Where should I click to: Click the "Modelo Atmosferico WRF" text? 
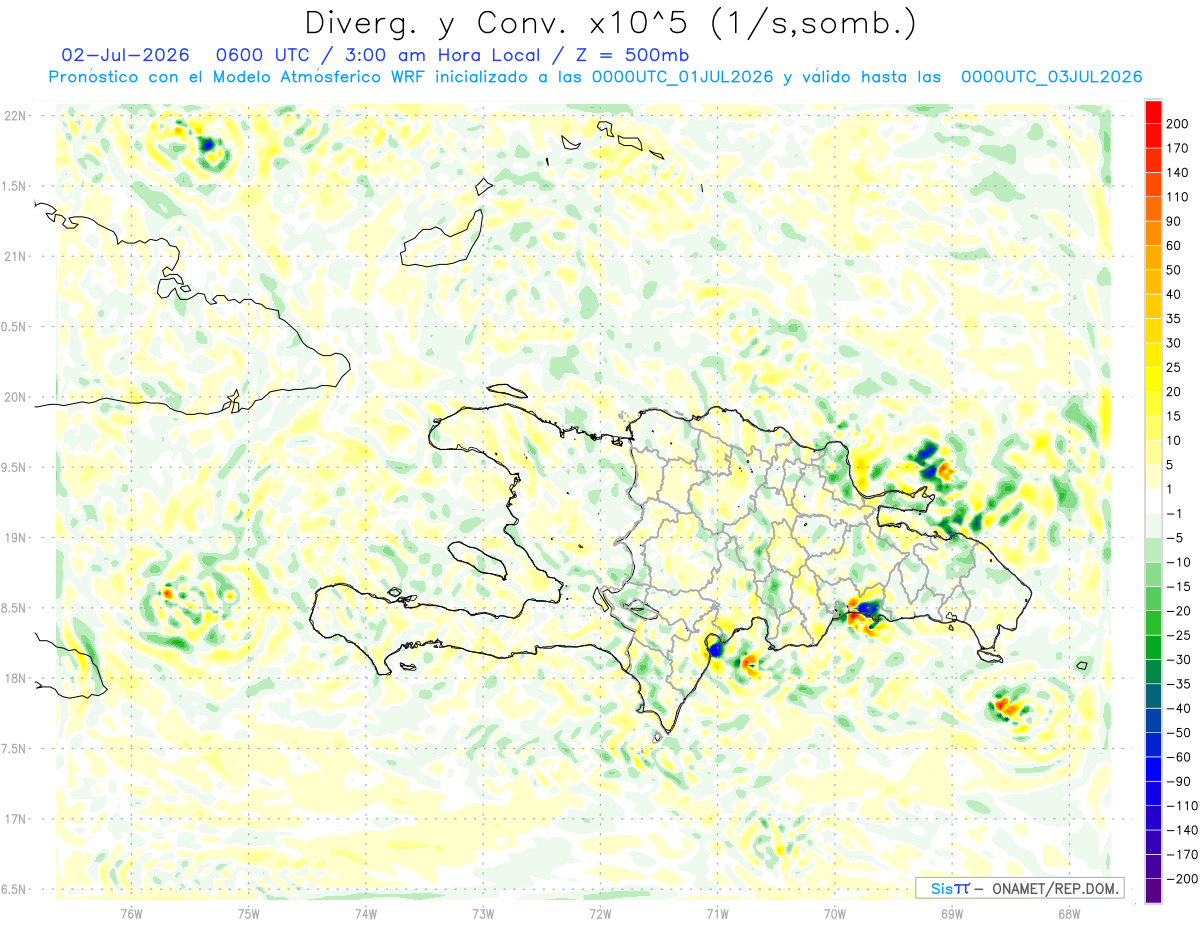[318, 77]
